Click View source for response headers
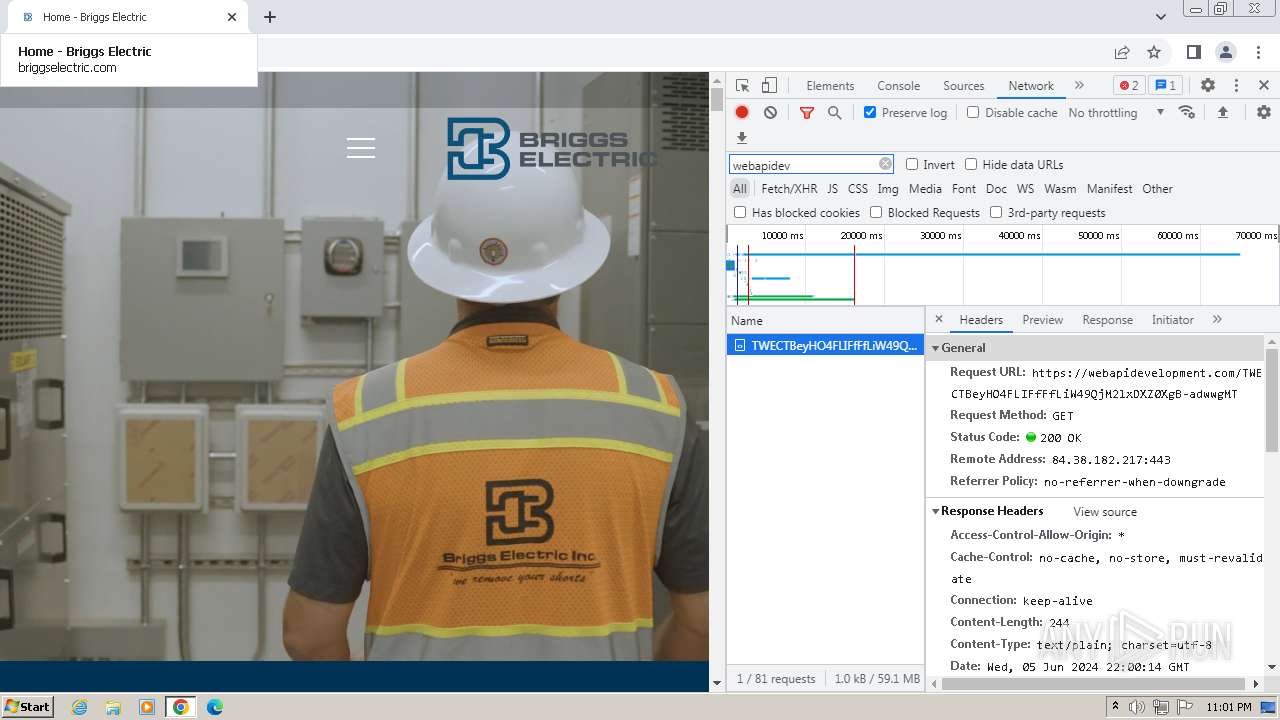1280x720 pixels. point(1105,512)
